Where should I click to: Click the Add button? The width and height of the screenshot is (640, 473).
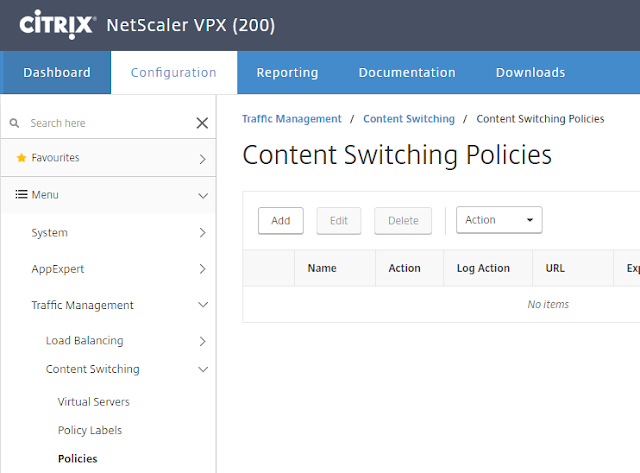pyautogui.click(x=280, y=220)
